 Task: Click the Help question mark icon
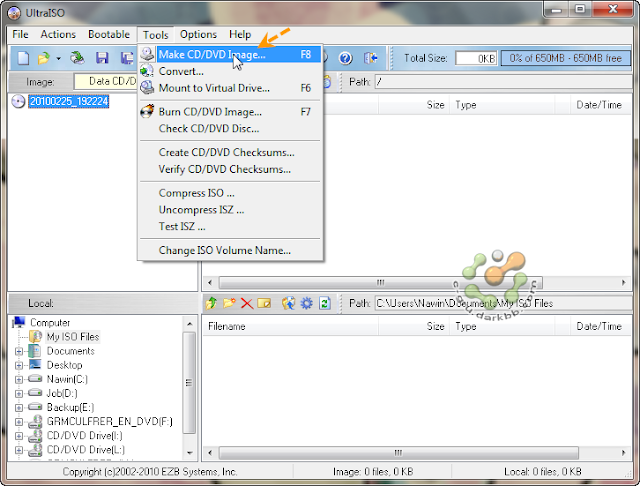click(345, 58)
